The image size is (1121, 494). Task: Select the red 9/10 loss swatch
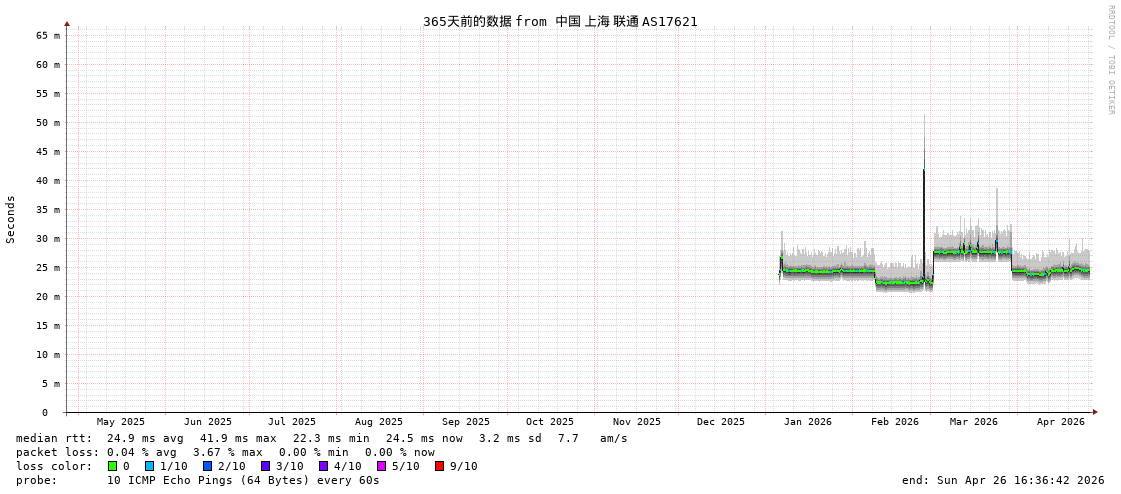[439, 466]
